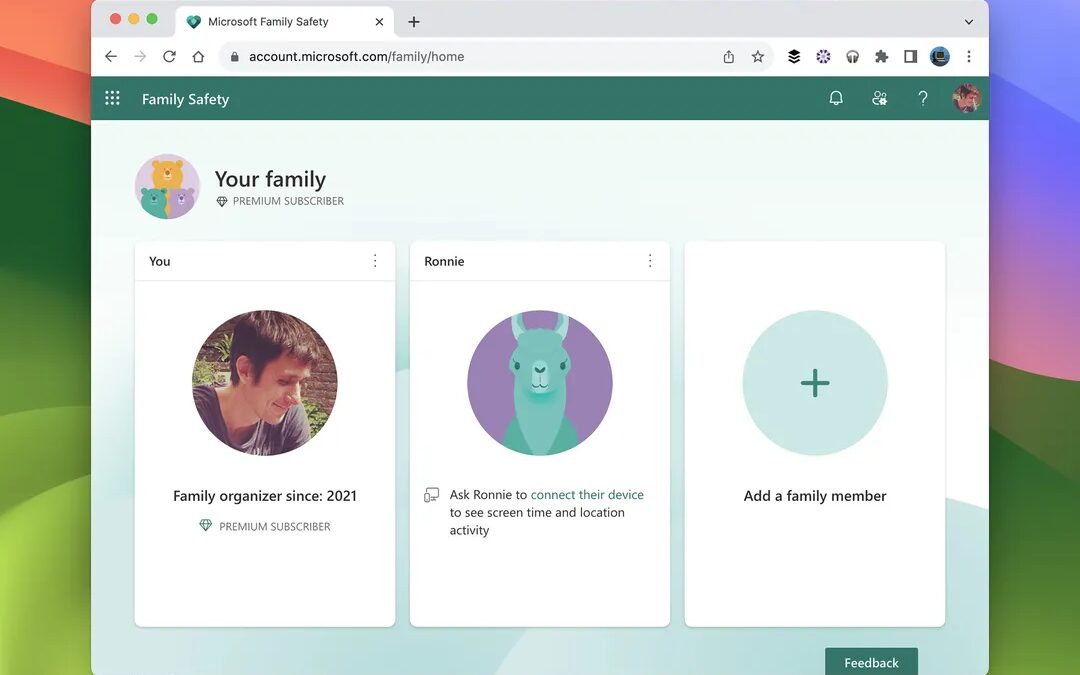Toggle the browser side panel
The height and width of the screenshot is (675, 1080).
(x=910, y=57)
